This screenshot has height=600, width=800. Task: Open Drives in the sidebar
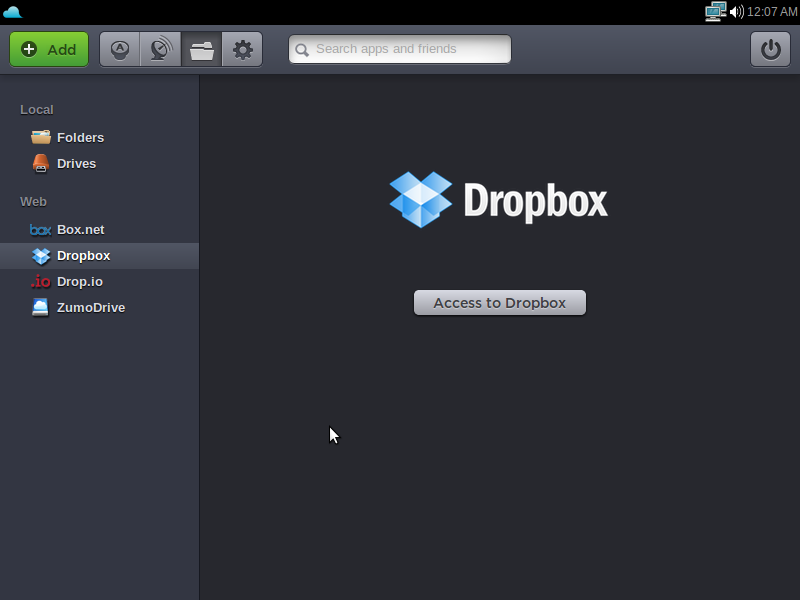(76, 164)
